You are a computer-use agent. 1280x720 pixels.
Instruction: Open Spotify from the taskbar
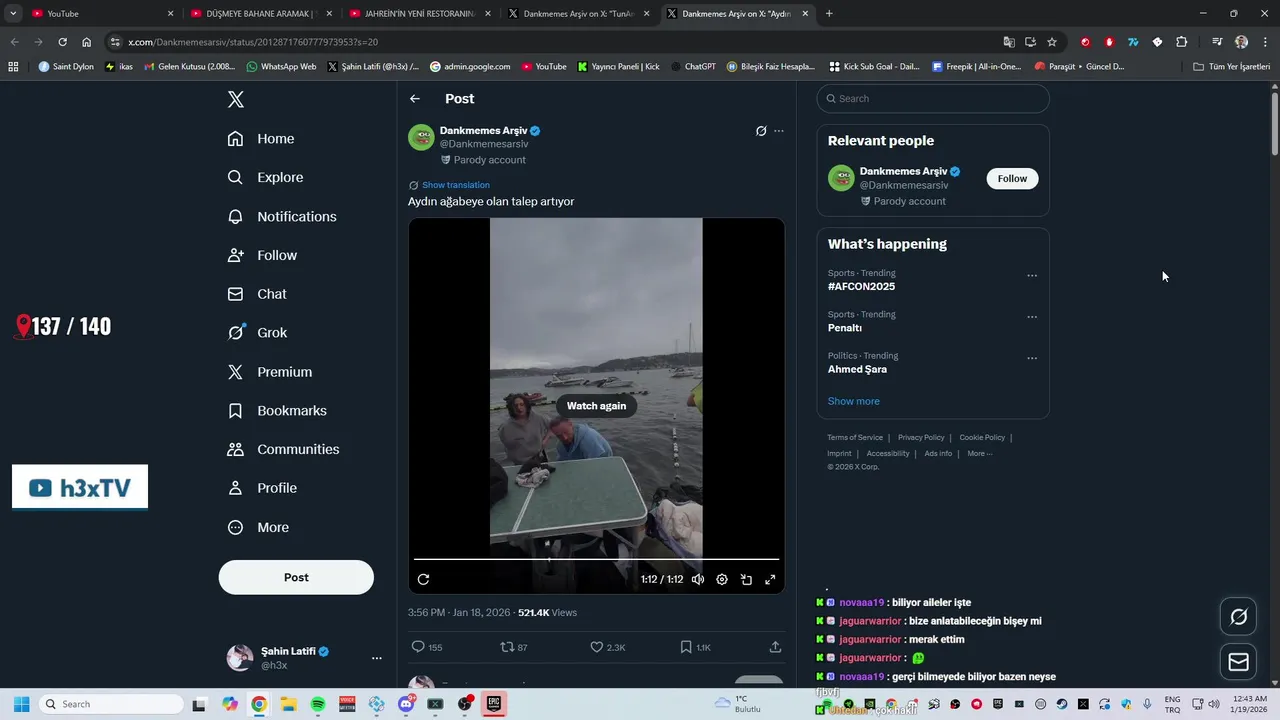tap(318, 704)
